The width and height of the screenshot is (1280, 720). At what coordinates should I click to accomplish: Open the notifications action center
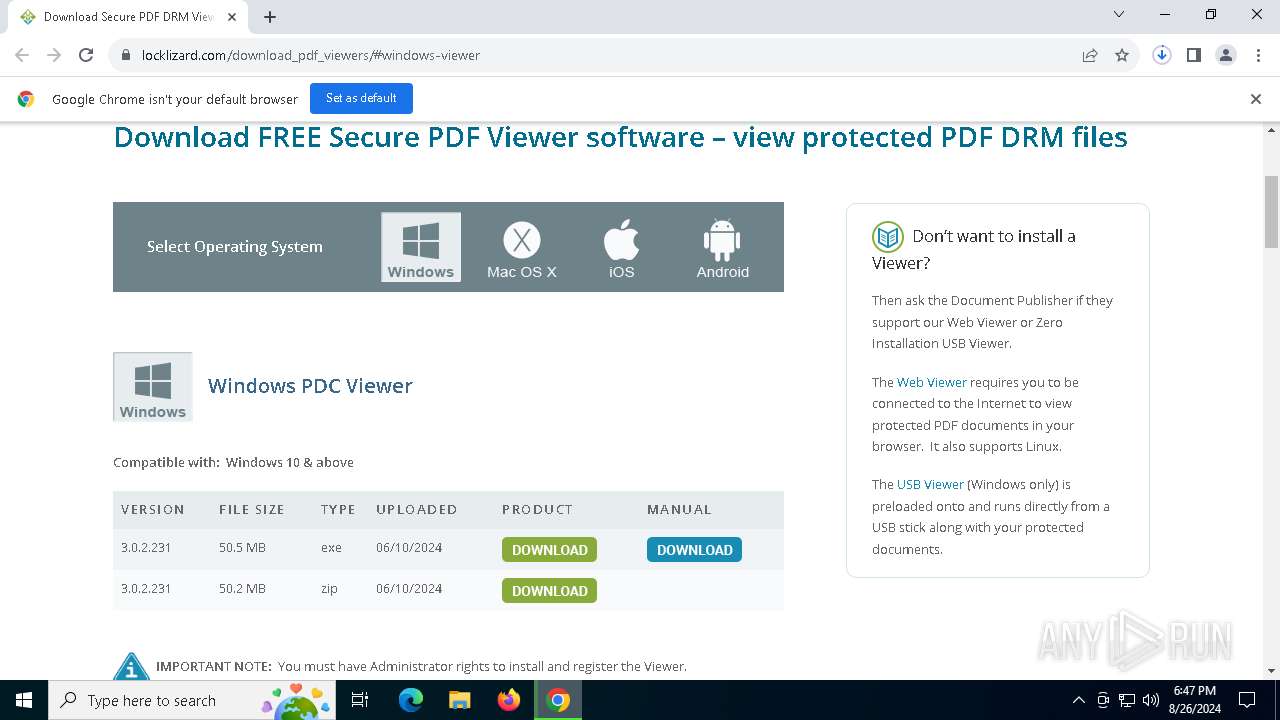click(1247, 700)
